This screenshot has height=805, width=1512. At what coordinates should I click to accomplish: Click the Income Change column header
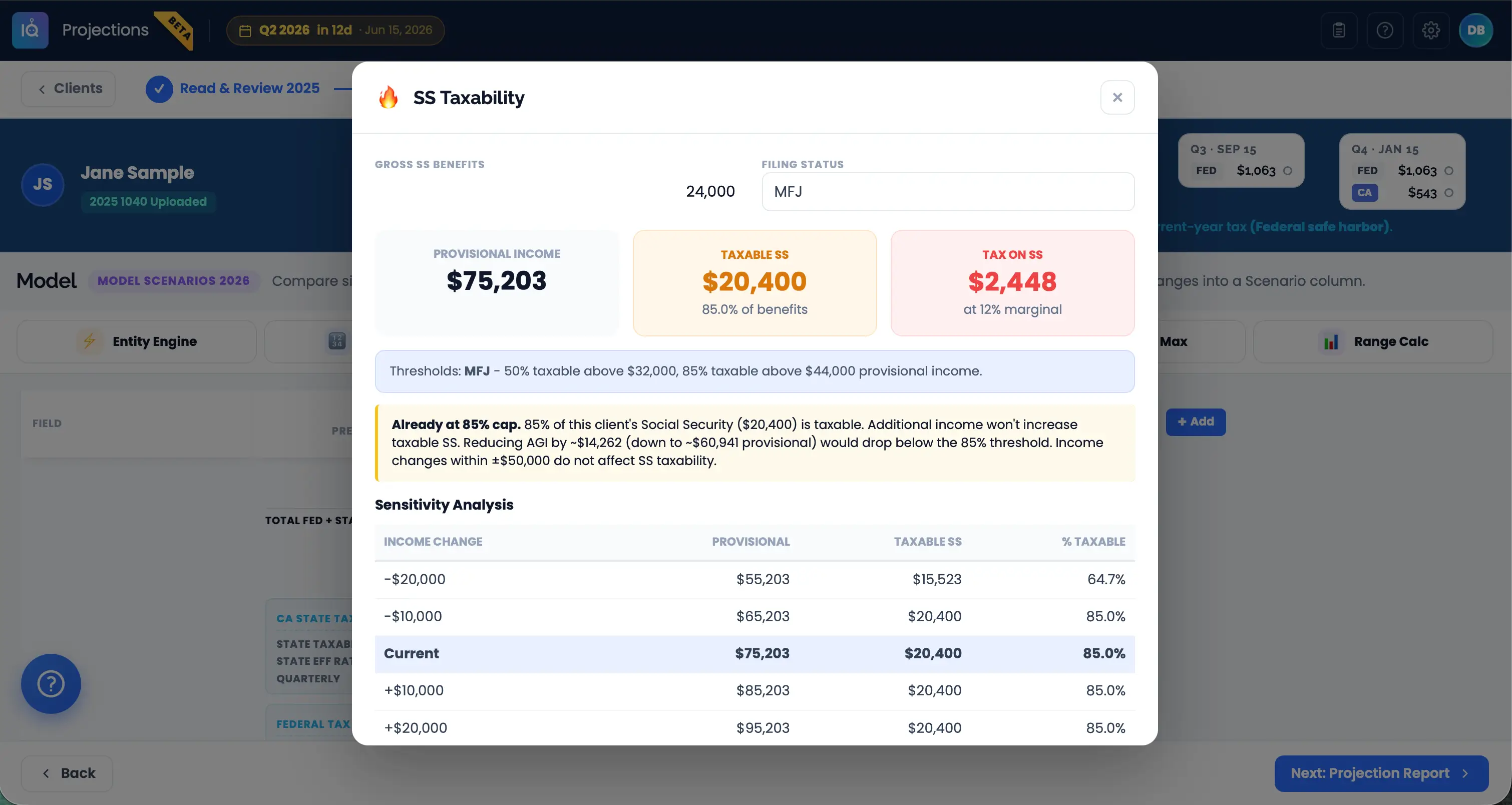click(433, 542)
